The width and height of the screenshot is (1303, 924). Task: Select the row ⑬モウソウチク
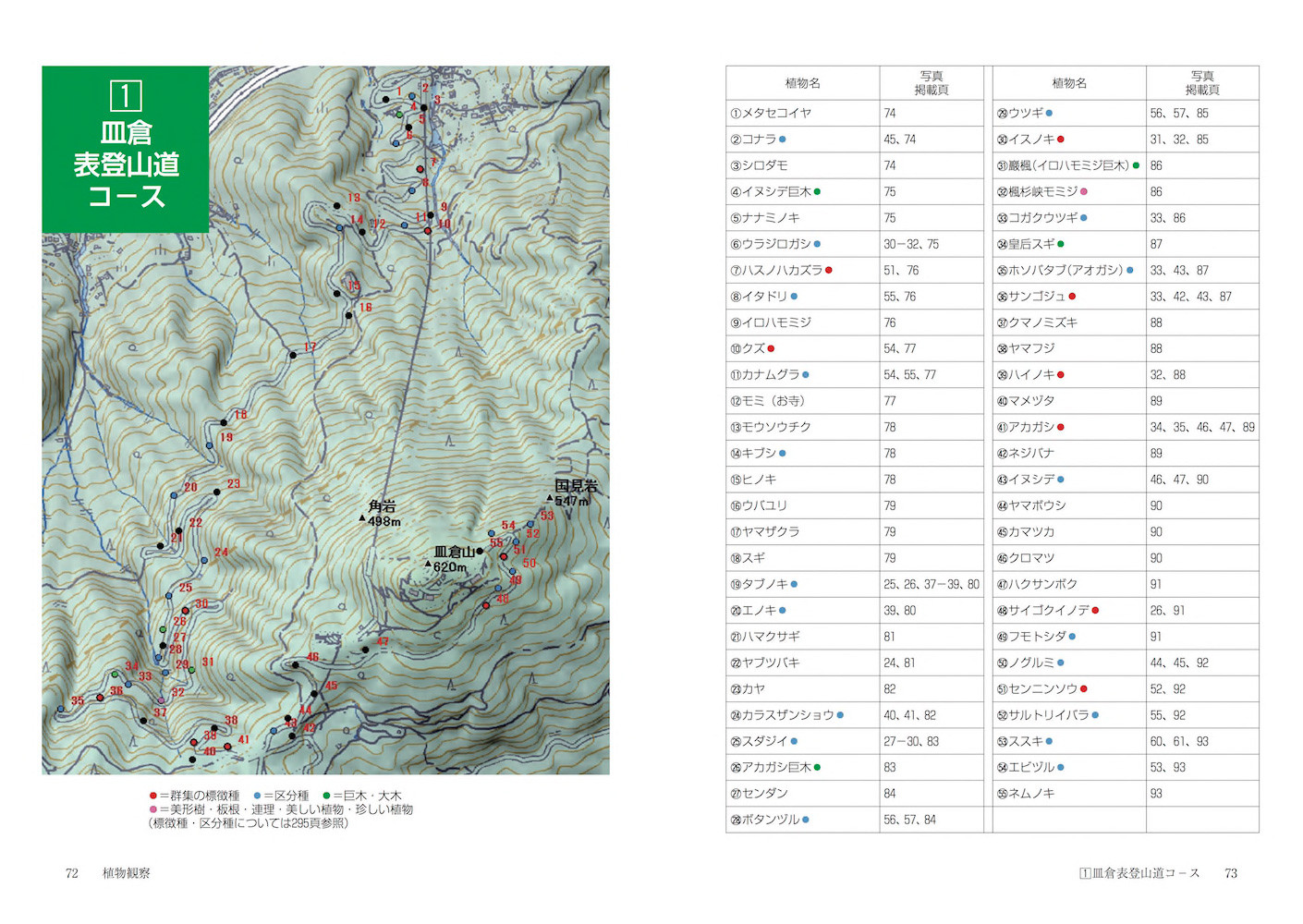point(855,427)
